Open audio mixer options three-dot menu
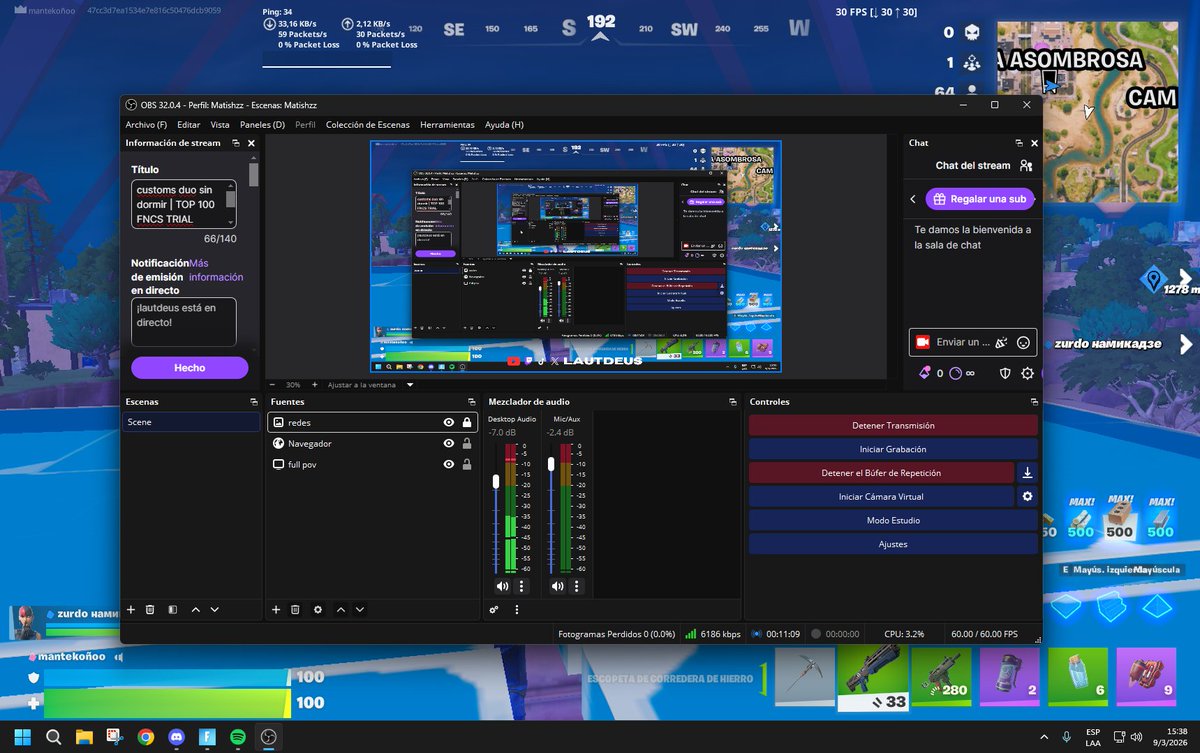The height and width of the screenshot is (753, 1200). coord(517,609)
